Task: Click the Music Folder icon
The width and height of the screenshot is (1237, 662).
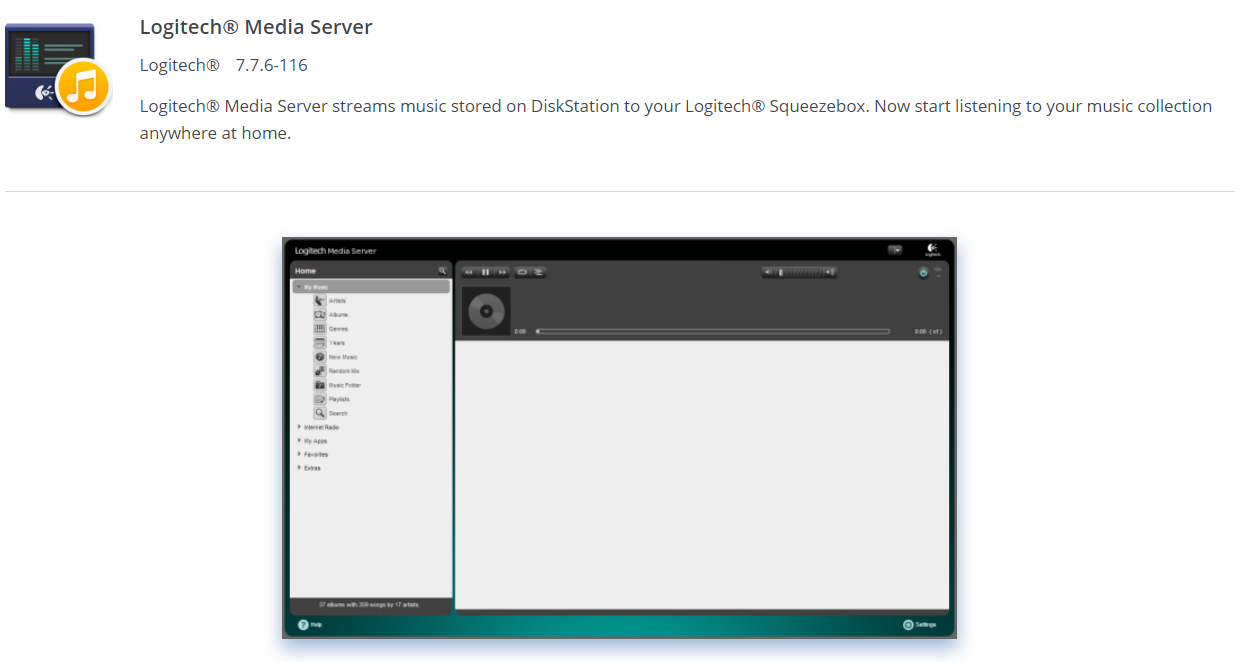Action: (320, 384)
